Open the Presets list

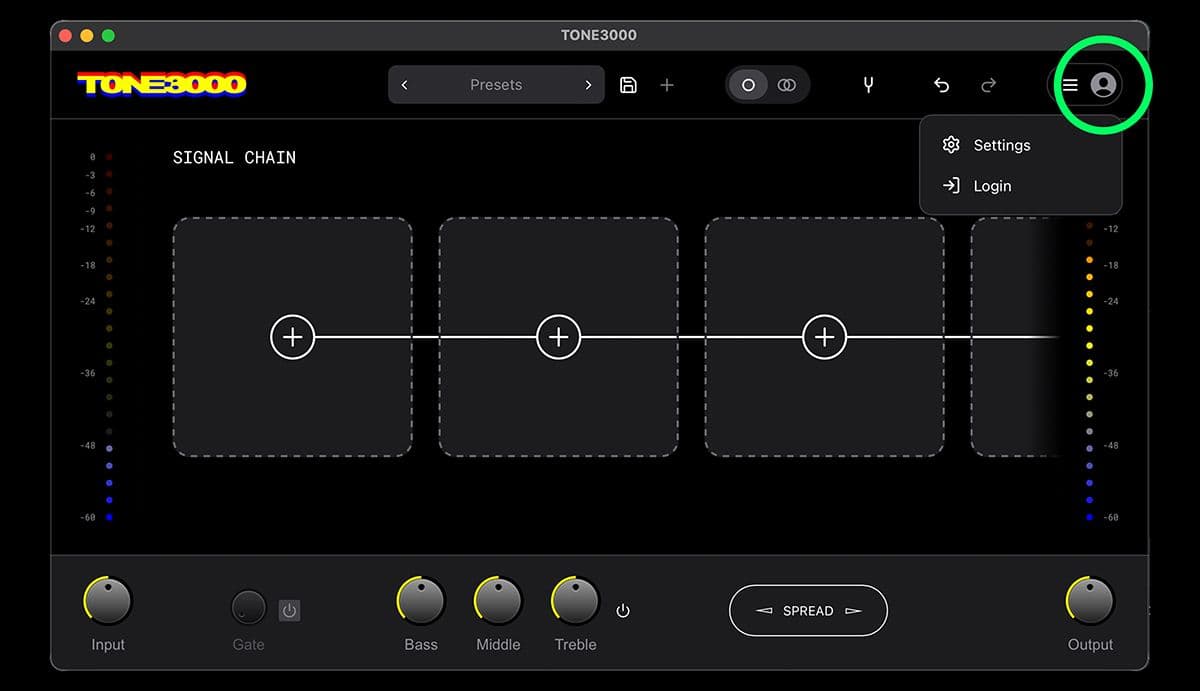tap(496, 85)
